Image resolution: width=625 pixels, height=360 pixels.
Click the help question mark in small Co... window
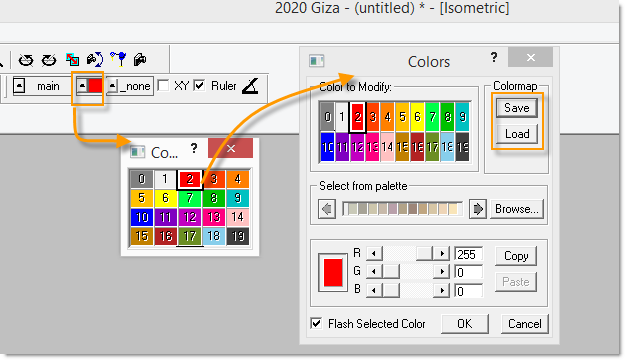[x=194, y=148]
